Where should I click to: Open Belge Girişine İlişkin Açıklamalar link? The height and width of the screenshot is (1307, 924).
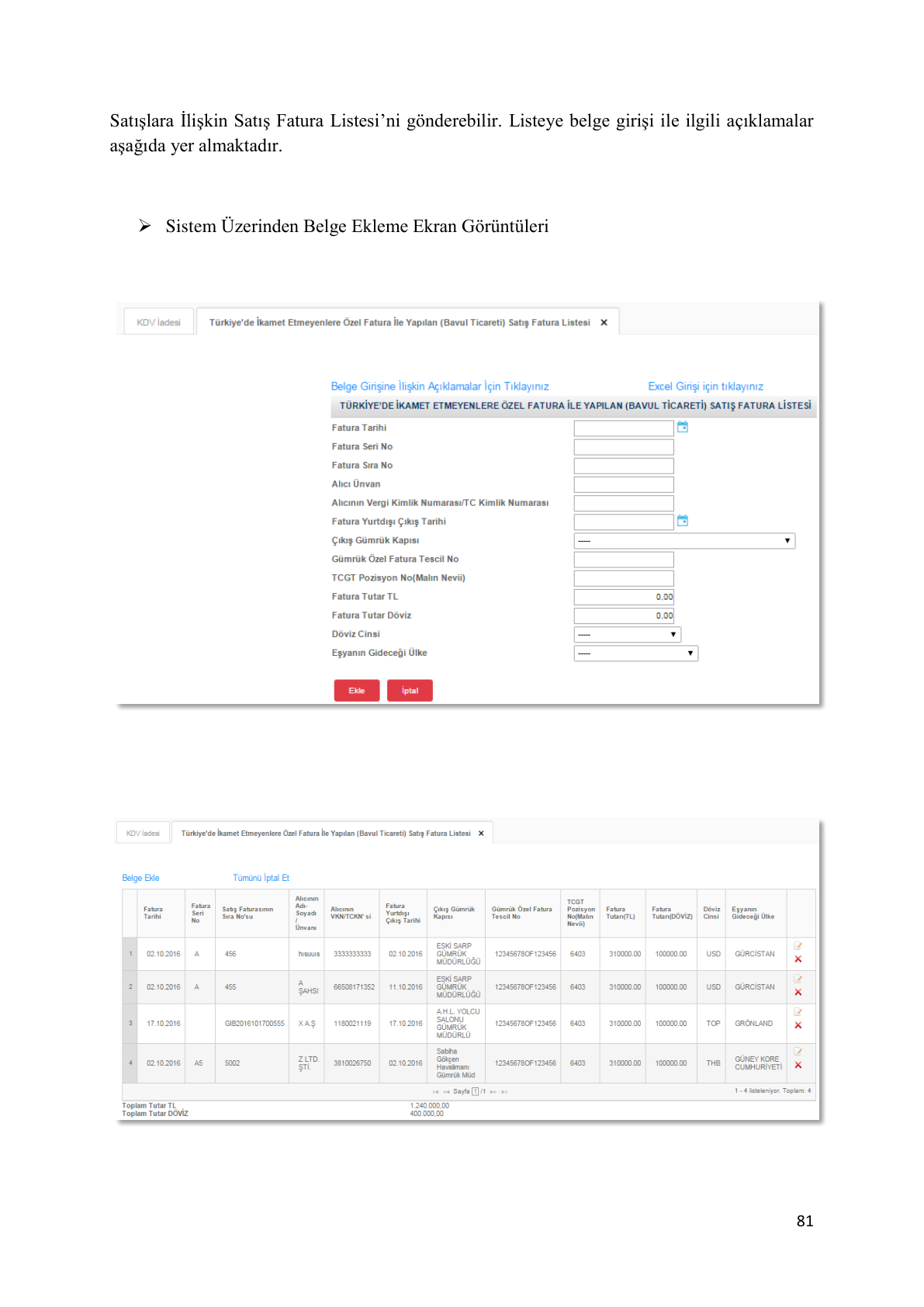tap(440, 387)
